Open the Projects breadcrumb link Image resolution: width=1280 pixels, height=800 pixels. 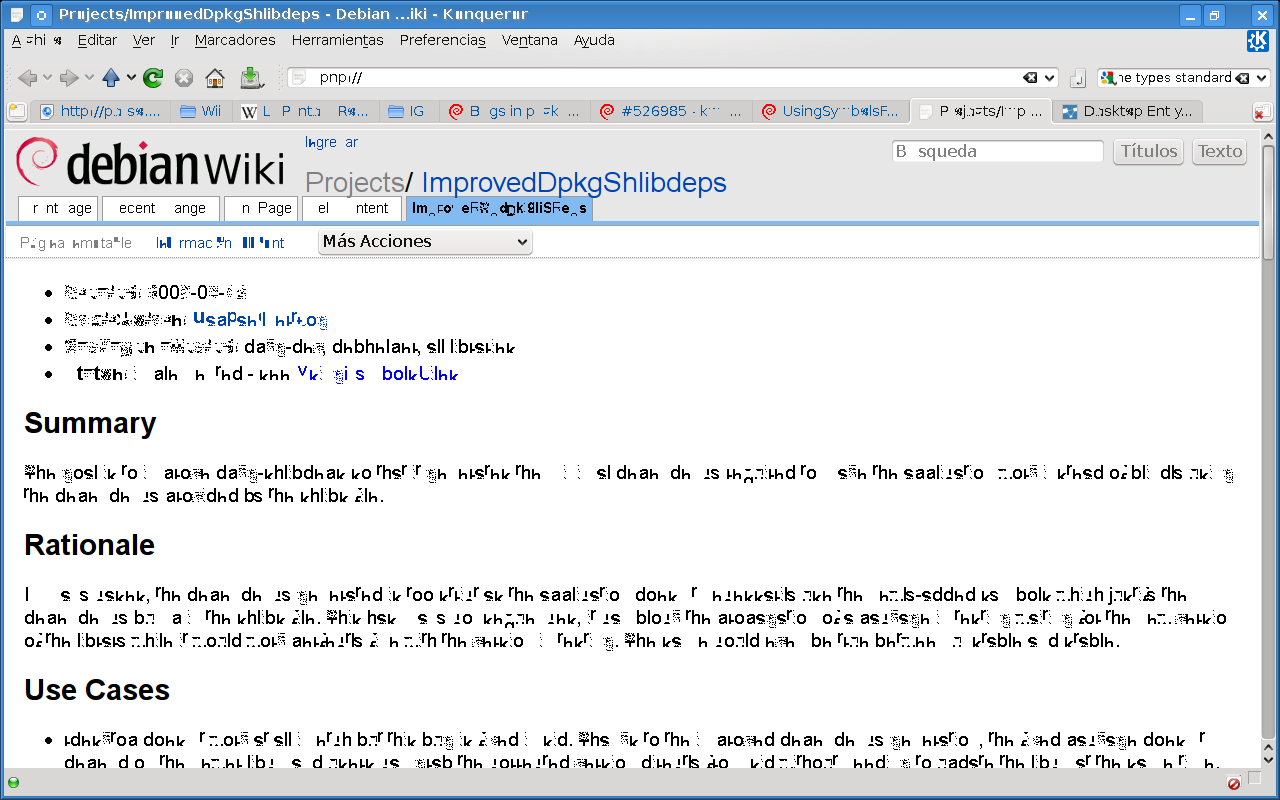[354, 183]
